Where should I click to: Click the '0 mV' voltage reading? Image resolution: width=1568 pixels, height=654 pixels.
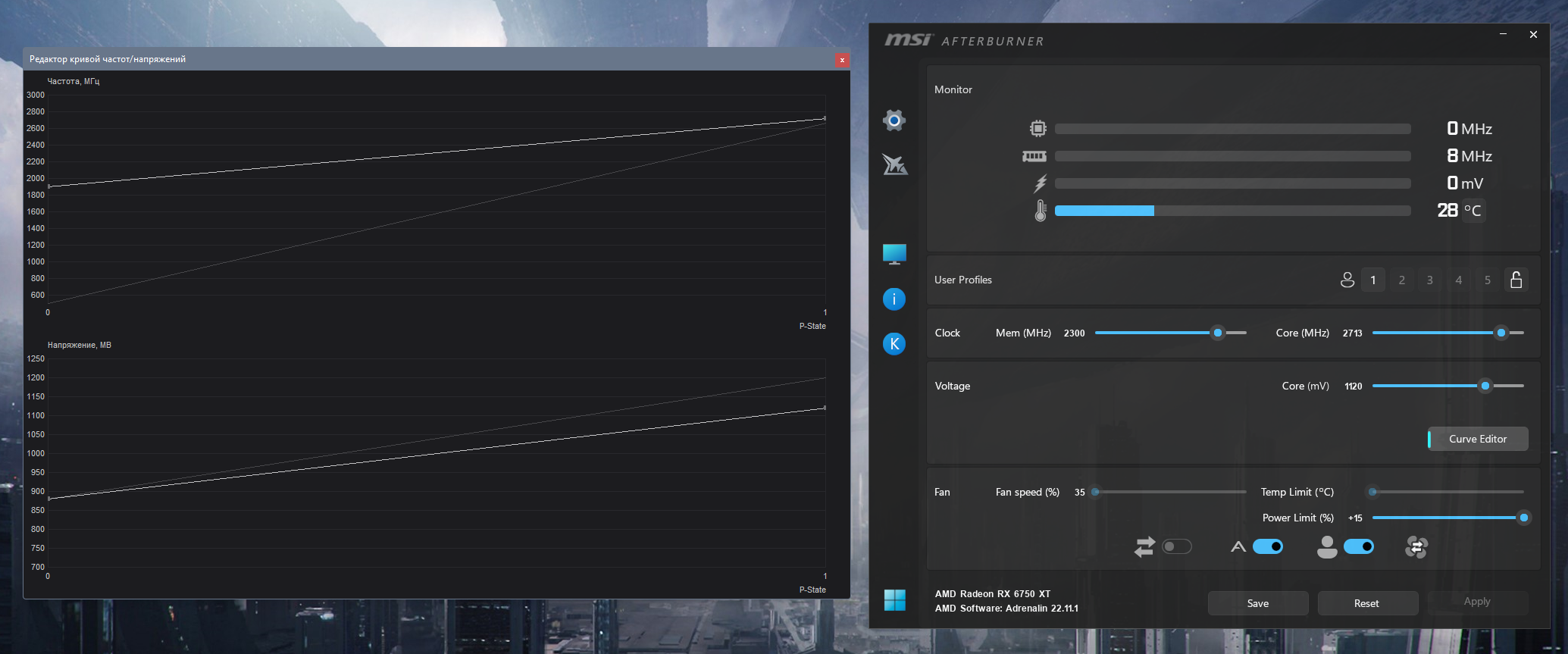1465,183
